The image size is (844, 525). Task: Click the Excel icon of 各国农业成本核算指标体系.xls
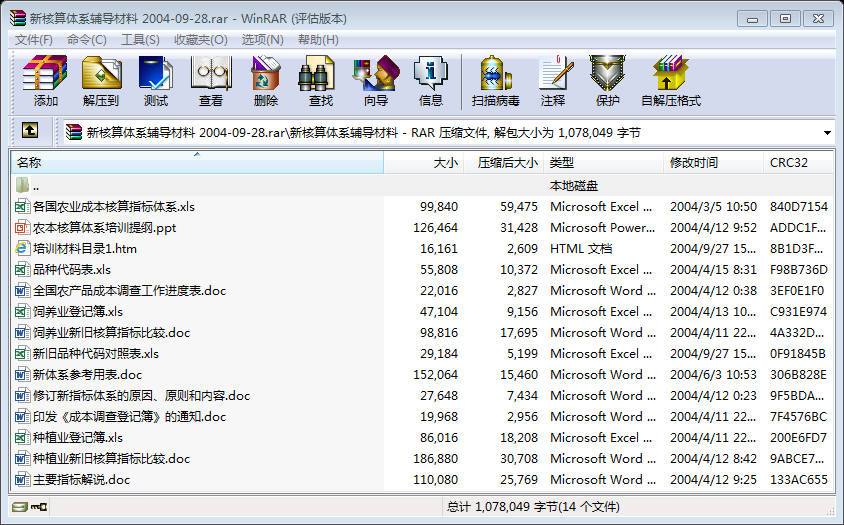(22, 206)
